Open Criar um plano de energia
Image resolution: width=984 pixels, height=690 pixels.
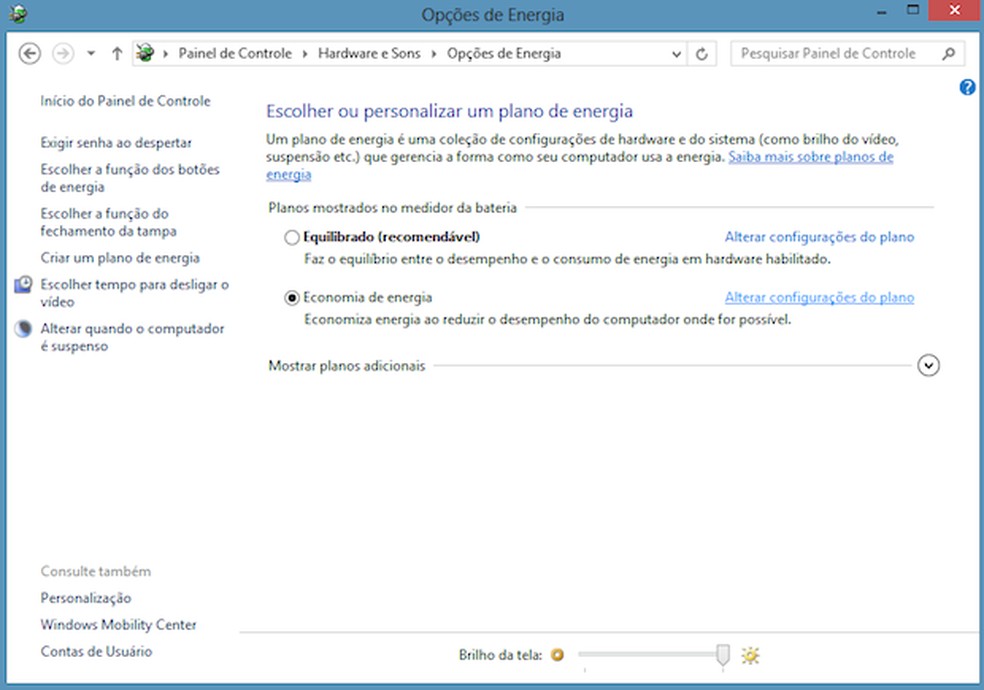(120, 258)
